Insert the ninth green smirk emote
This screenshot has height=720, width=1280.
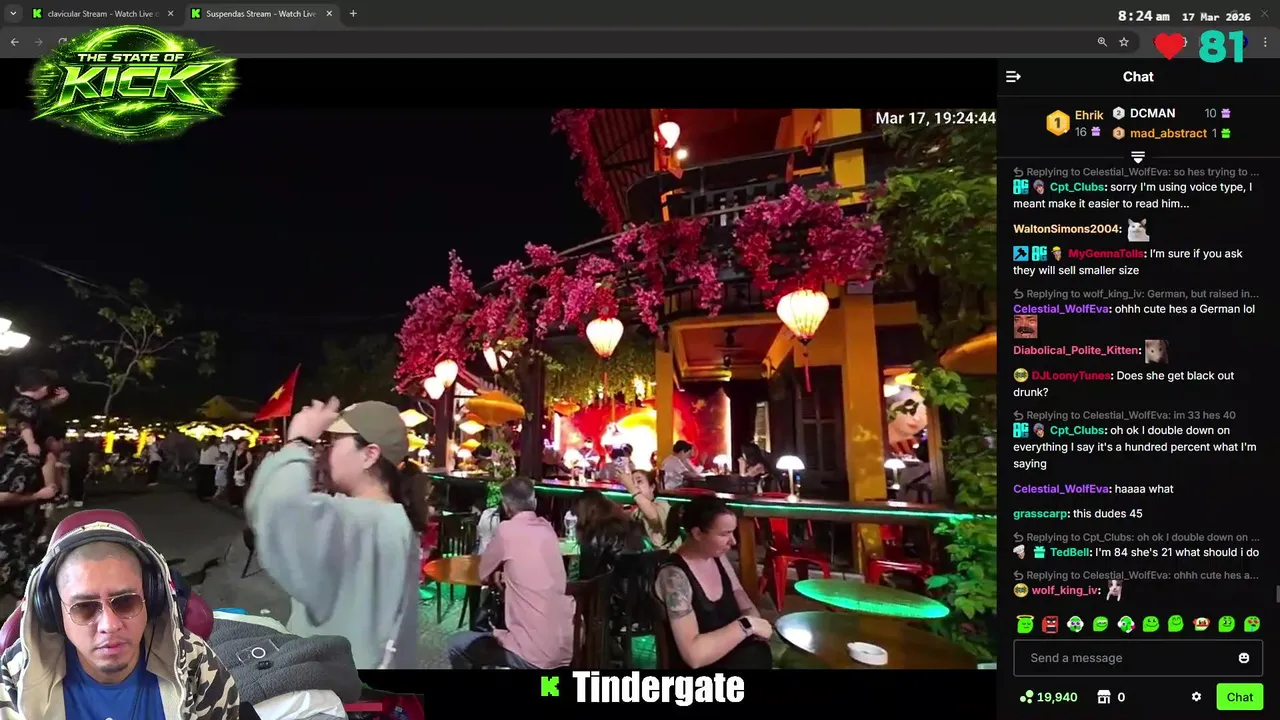1227,624
